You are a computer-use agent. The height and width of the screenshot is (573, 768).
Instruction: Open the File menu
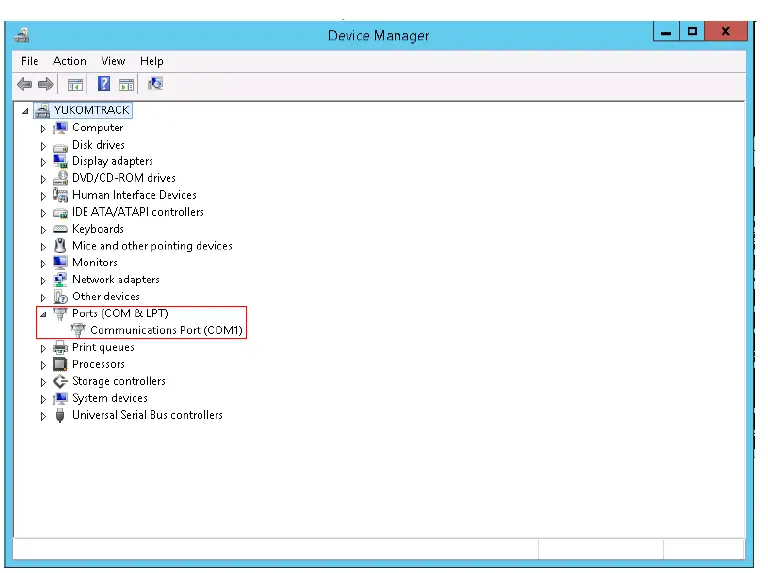(x=29, y=61)
